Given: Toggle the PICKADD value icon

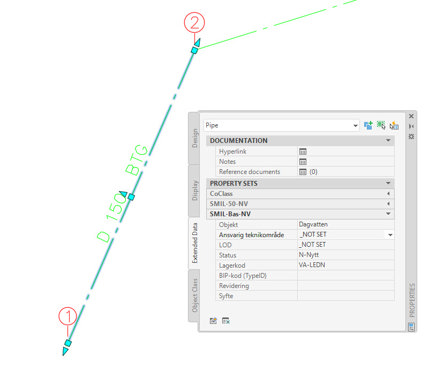Looking at the screenshot, I should click(368, 126).
